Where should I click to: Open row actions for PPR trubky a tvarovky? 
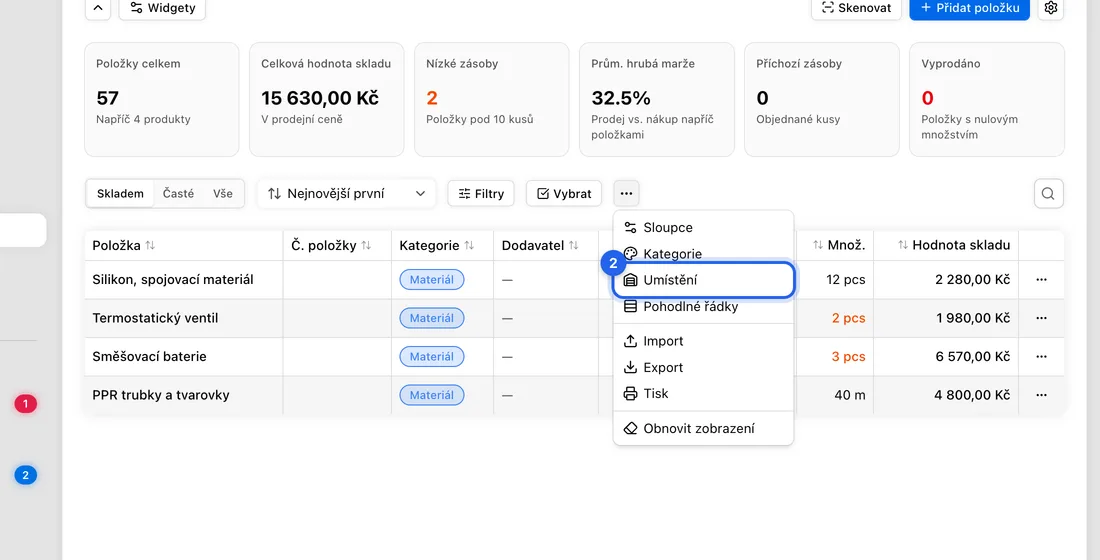(x=1042, y=395)
